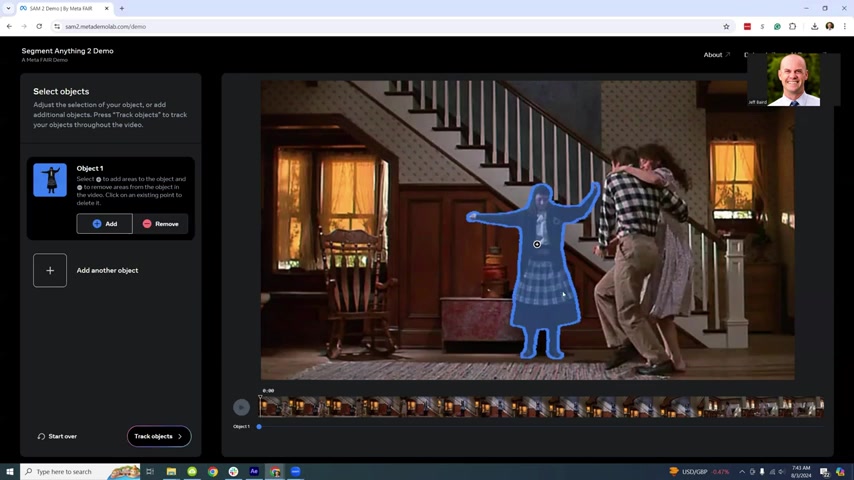Open the green circular app on the taskbar
The image size is (854, 480).
[192, 472]
